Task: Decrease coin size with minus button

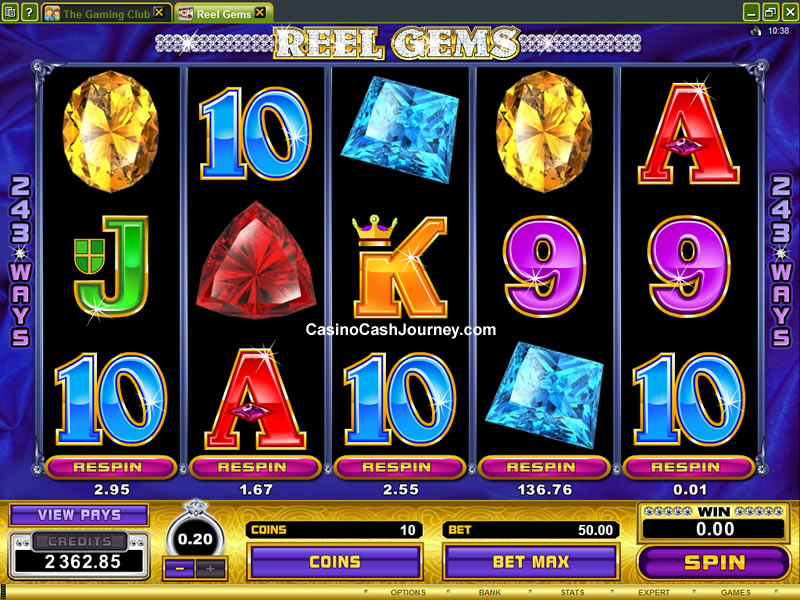Action: coord(180,568)
